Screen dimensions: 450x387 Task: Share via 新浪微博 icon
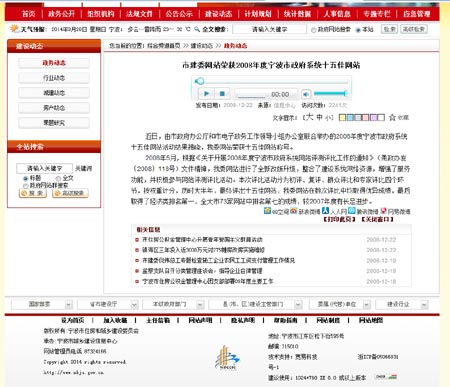[294, 211]
